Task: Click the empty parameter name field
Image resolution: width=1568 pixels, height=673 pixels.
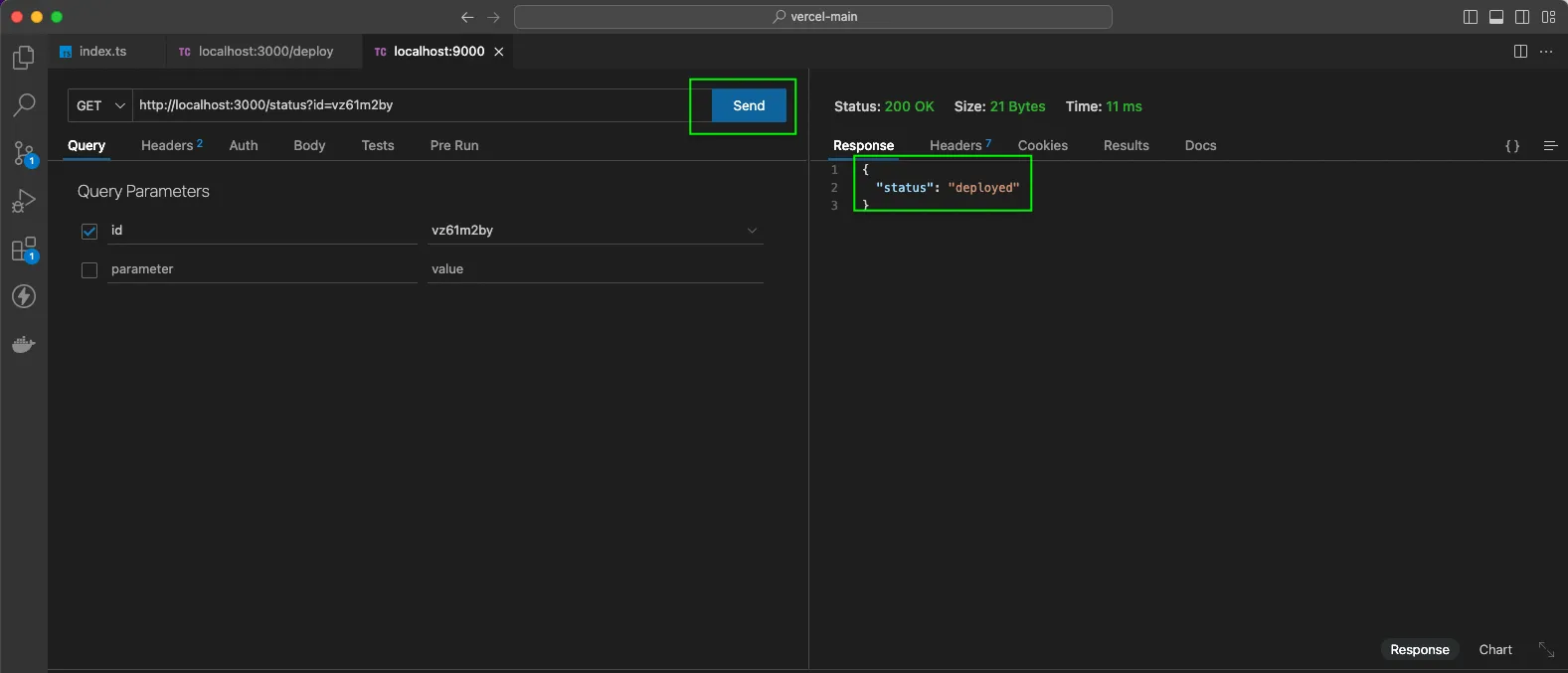Action: [262, 269]
